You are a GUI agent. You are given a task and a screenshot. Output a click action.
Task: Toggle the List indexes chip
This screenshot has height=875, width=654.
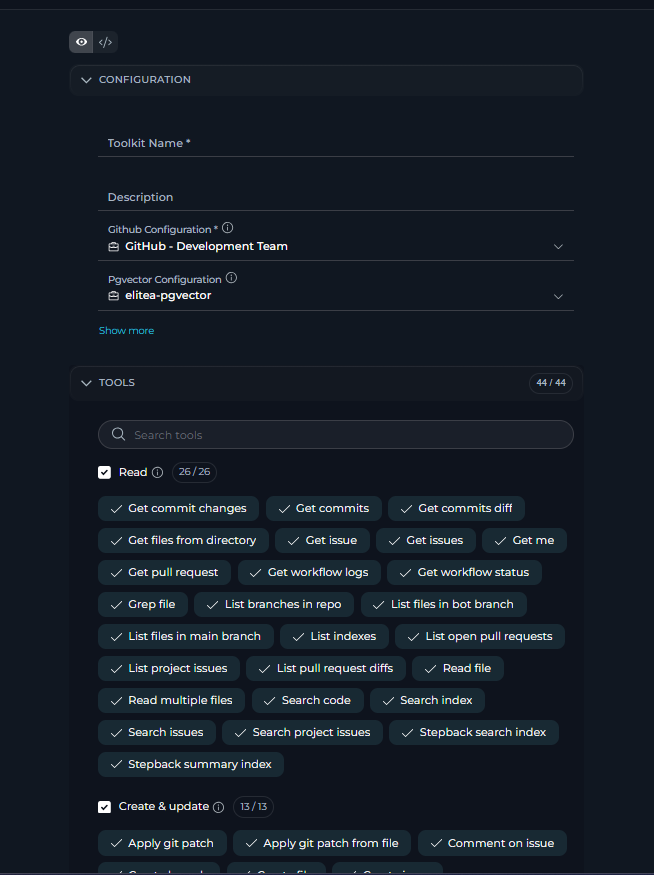coord(334,637)
